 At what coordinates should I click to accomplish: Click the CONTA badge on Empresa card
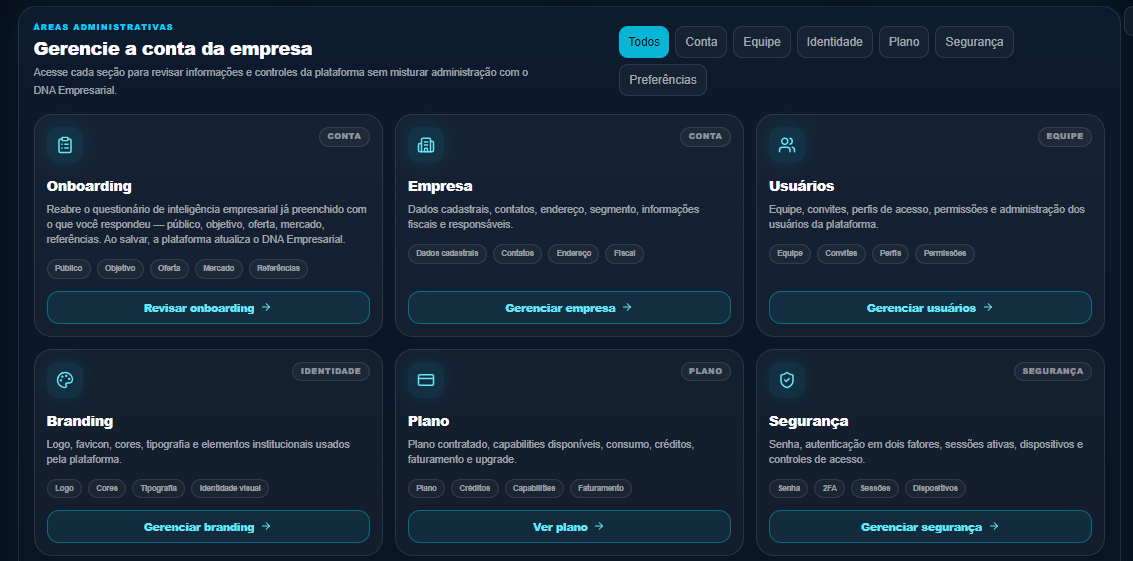coord(705,137)
